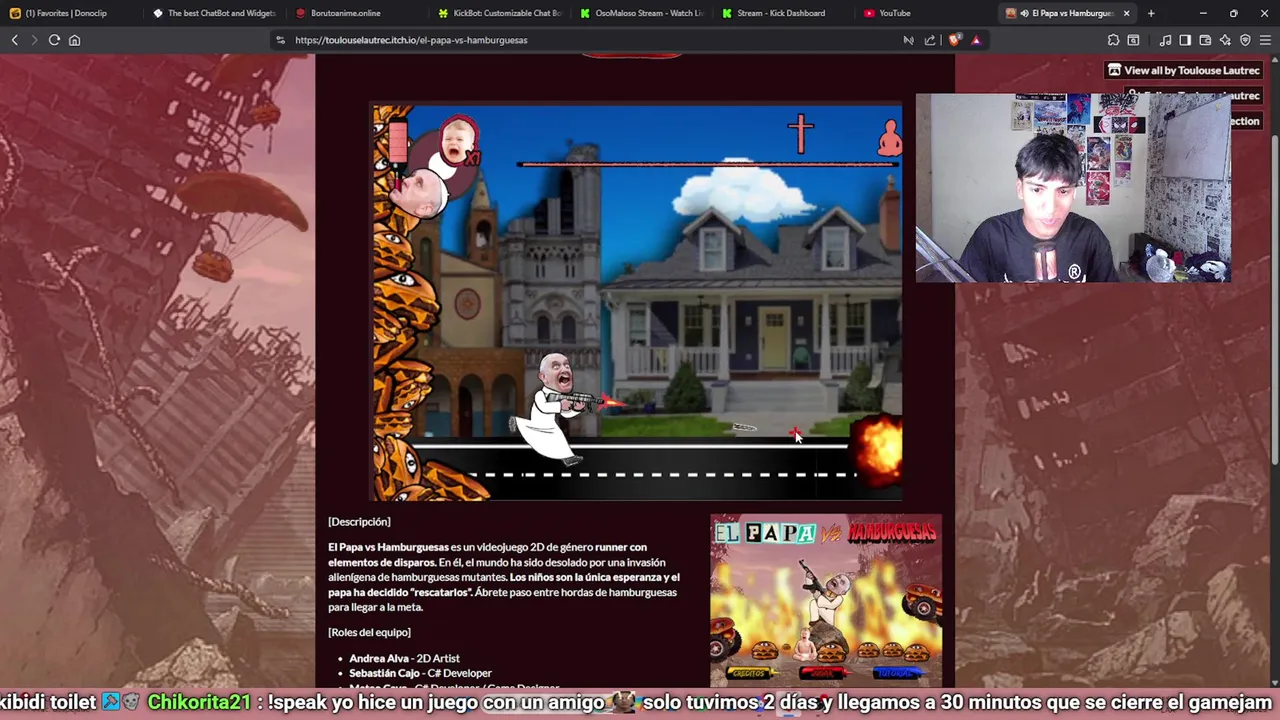Open Brave Rewards triangle icon
1280x720 pixels.
point(976,40)
